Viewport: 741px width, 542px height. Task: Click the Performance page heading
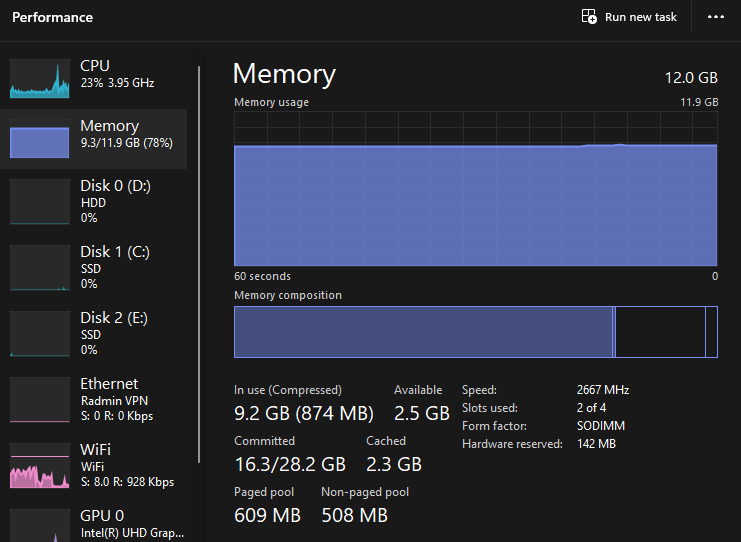click(52, 17)
